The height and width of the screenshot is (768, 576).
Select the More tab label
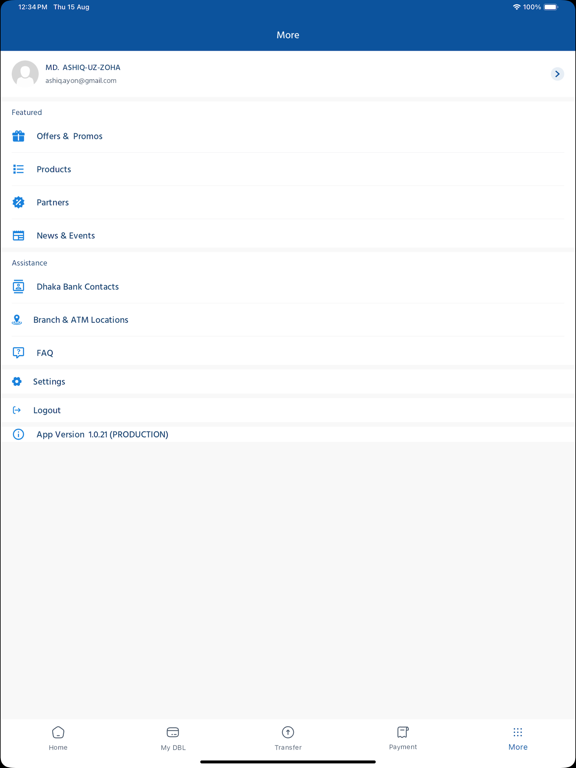pyautogui.click(x=518, y=747)
